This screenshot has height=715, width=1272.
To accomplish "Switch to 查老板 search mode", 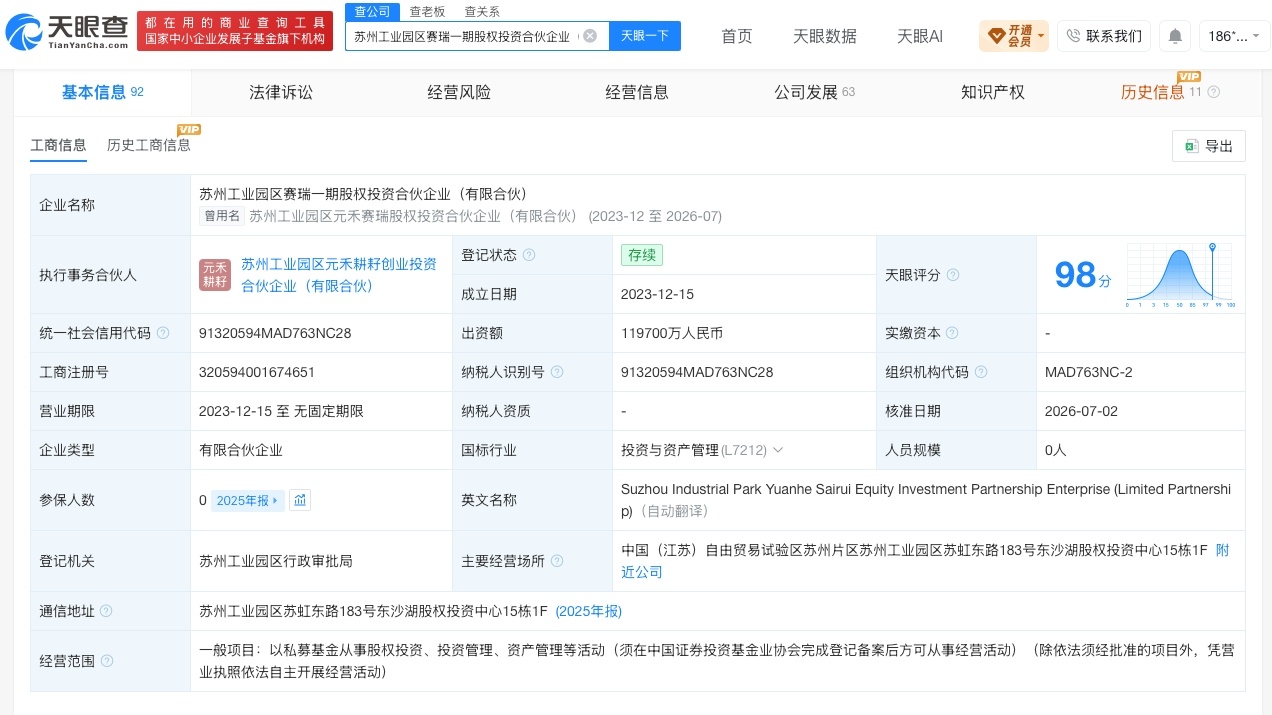I will [427, 11].
